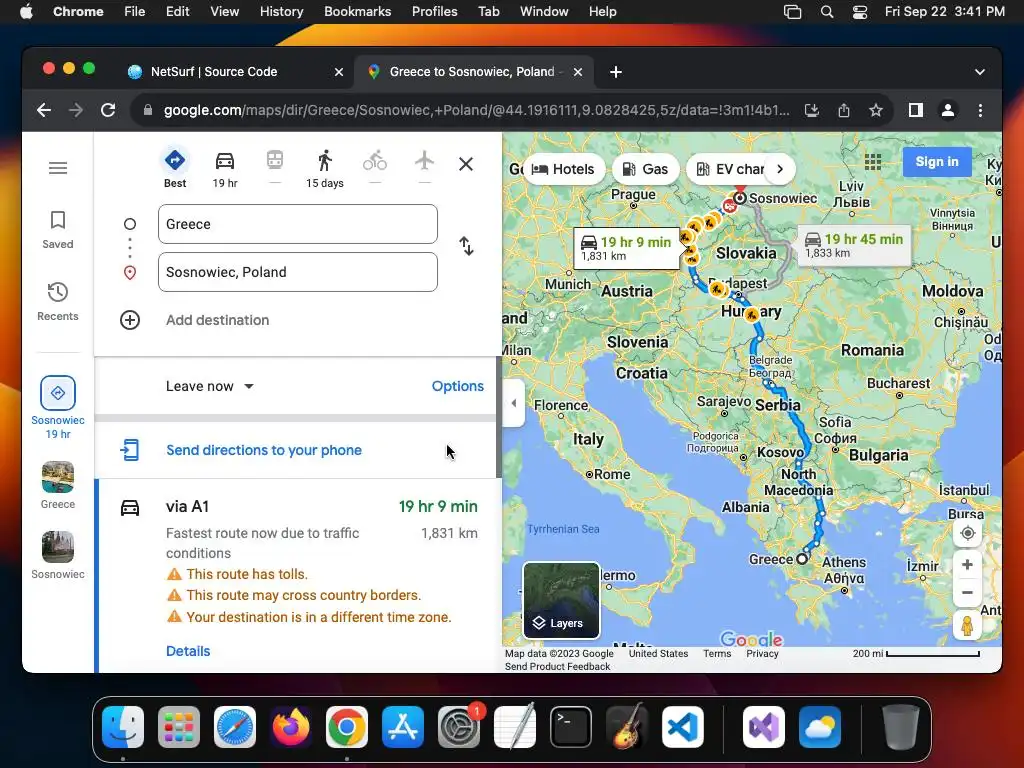The height and width of the screenshot is (768, 1024).
Task: Show your location on map
Action: pos(967,533)
